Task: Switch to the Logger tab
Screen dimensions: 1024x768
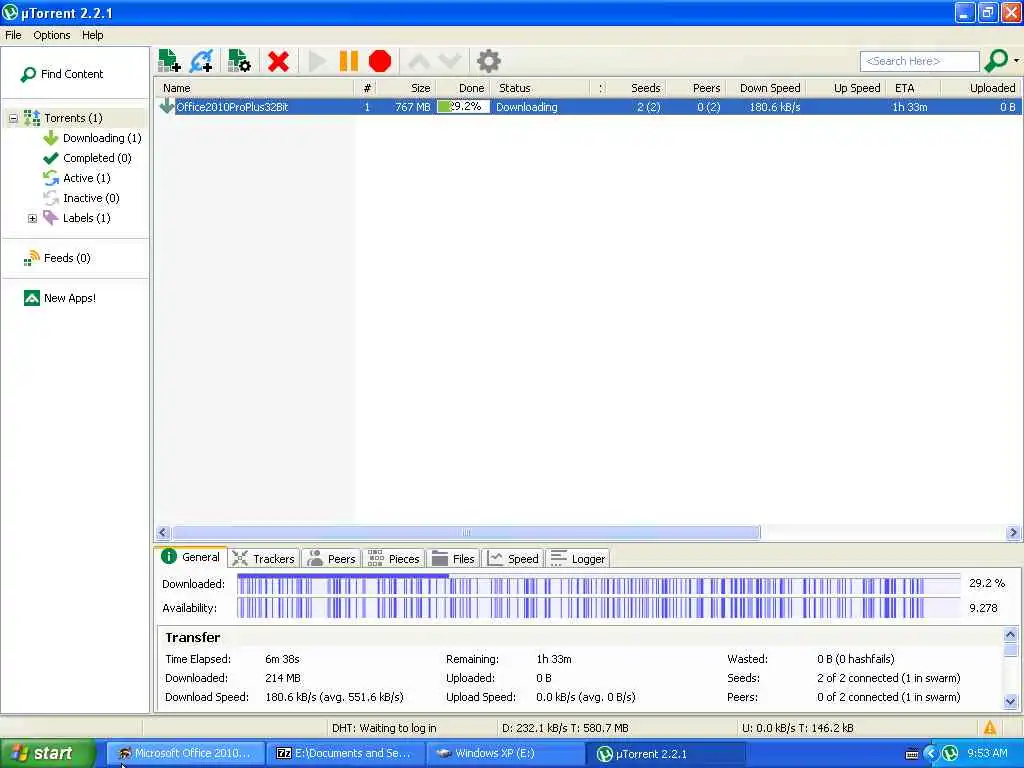Action: [x=579, y=559]
